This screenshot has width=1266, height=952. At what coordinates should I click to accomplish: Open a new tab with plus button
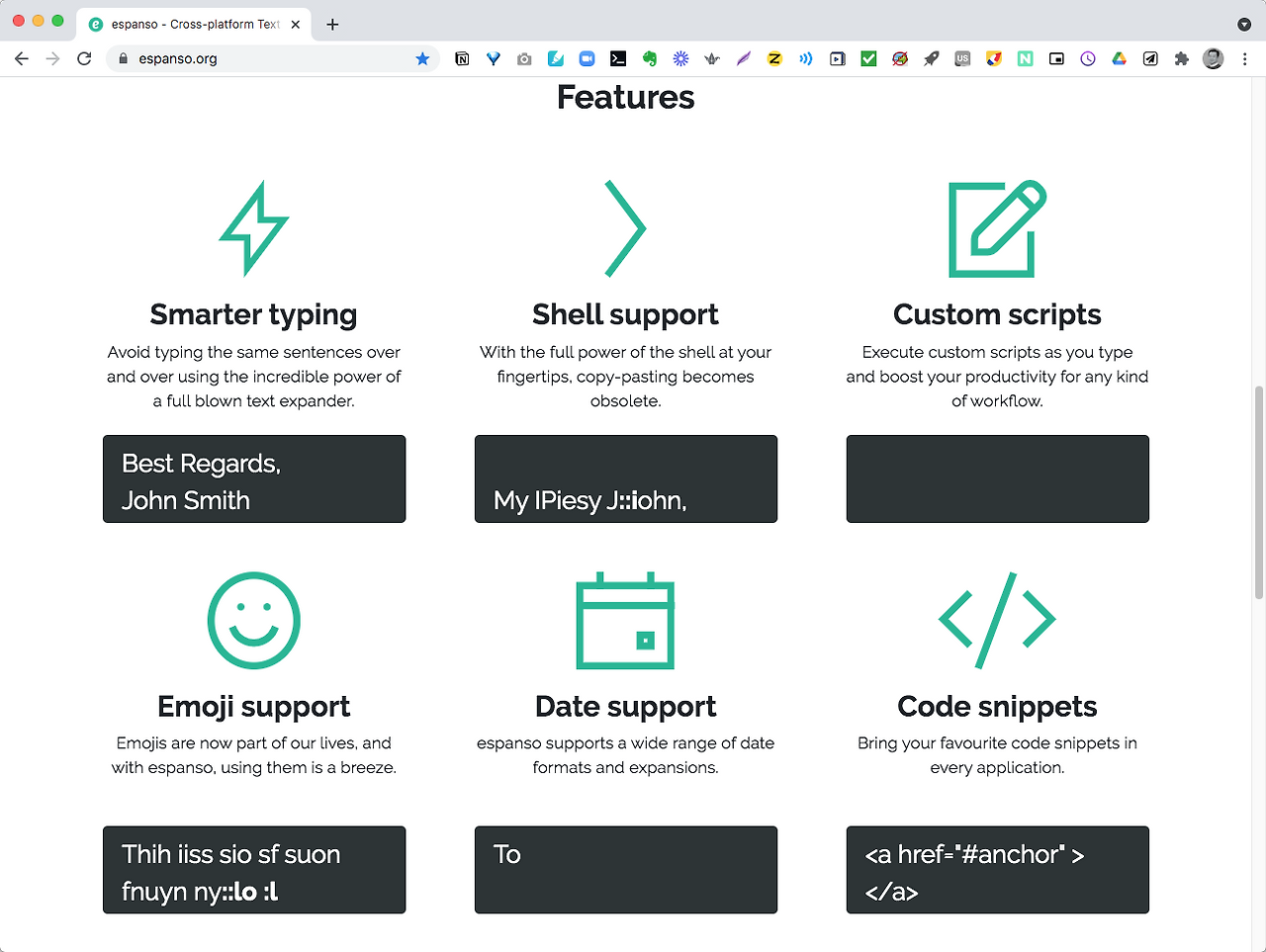[332, 25]
